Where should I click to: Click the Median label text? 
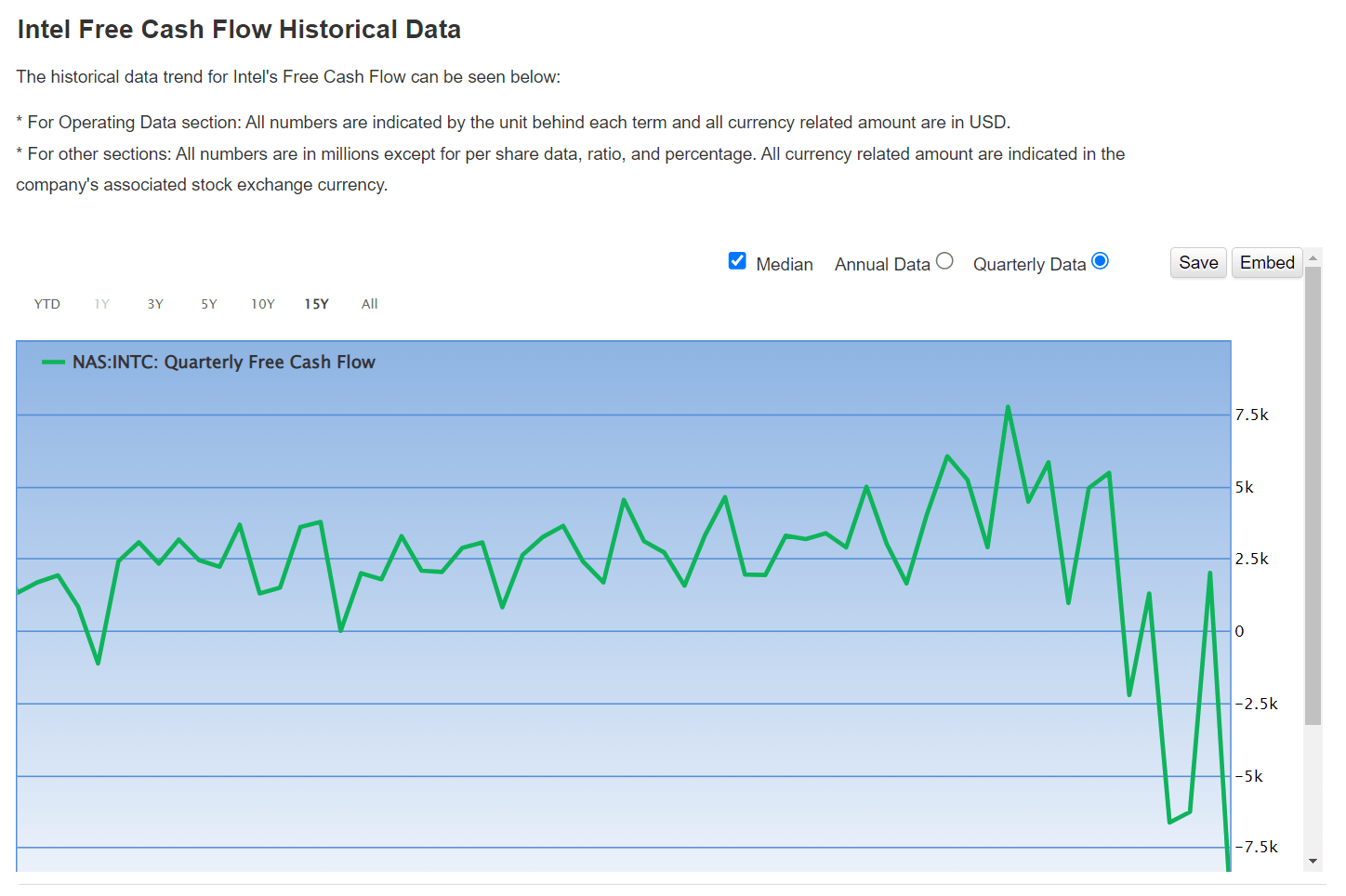tap(785, 264)
